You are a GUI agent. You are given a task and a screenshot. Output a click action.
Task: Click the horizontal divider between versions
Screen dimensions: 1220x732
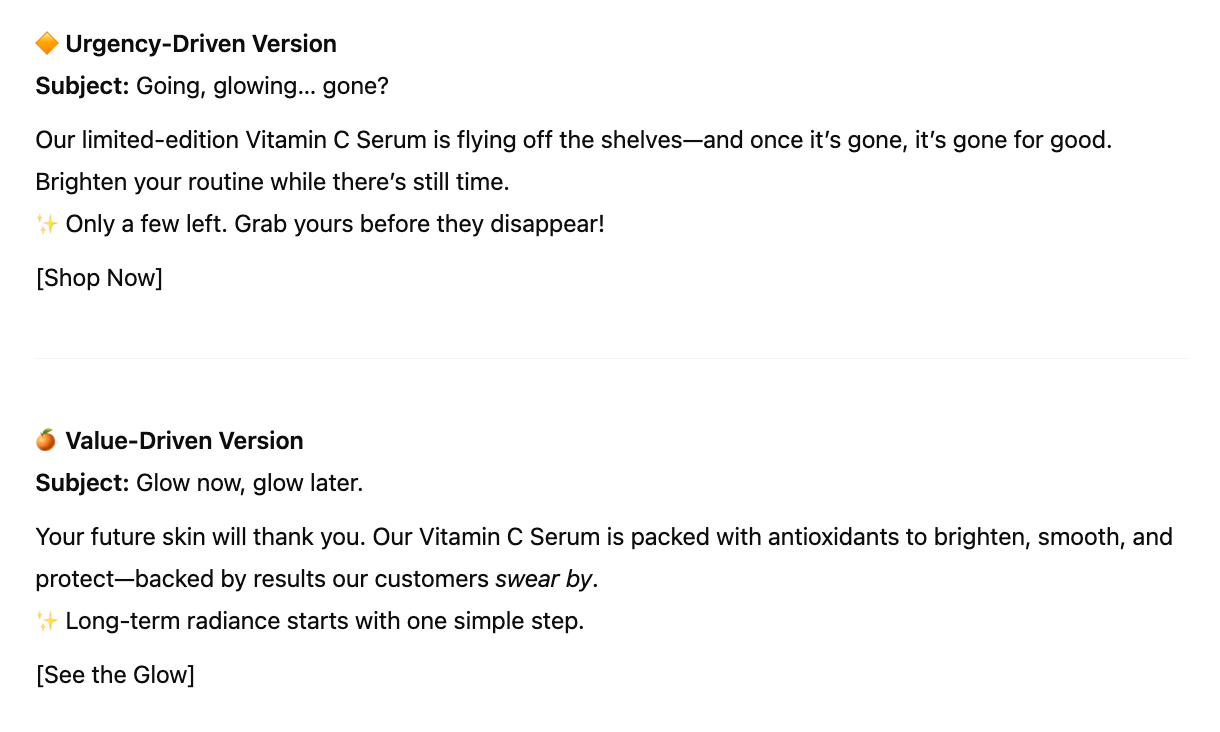[611, 358]
